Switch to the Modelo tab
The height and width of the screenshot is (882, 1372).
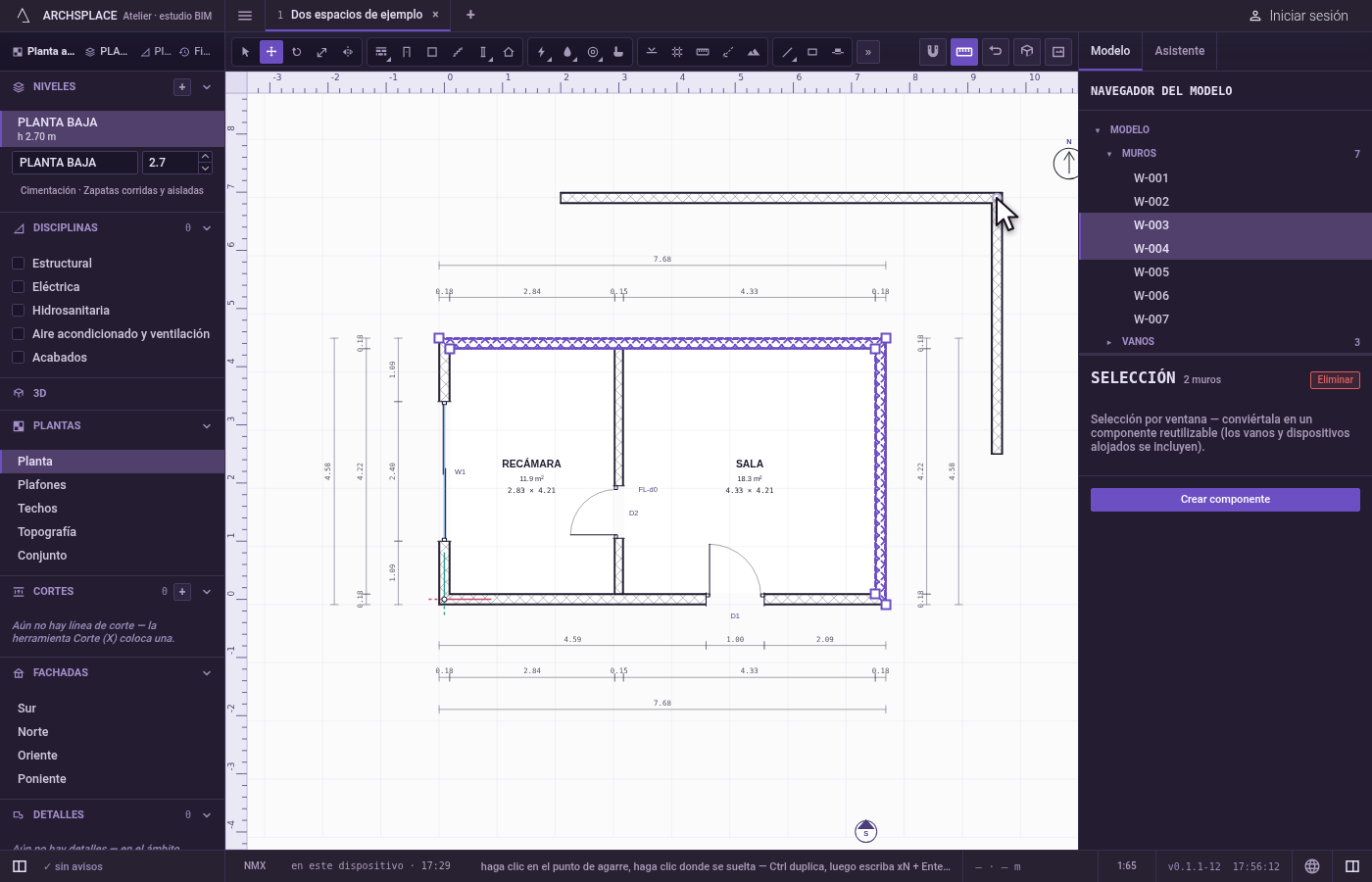1110,51
